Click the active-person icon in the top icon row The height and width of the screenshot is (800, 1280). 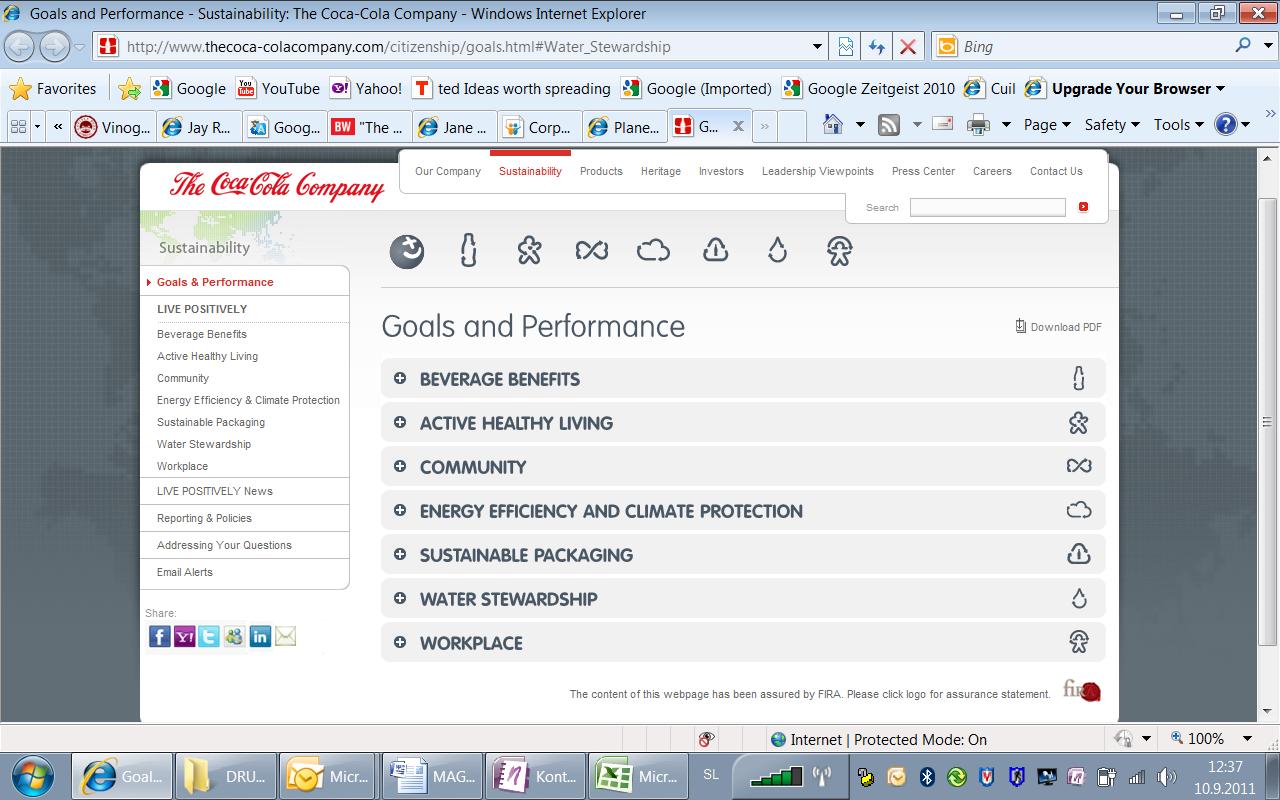(529, 250)
